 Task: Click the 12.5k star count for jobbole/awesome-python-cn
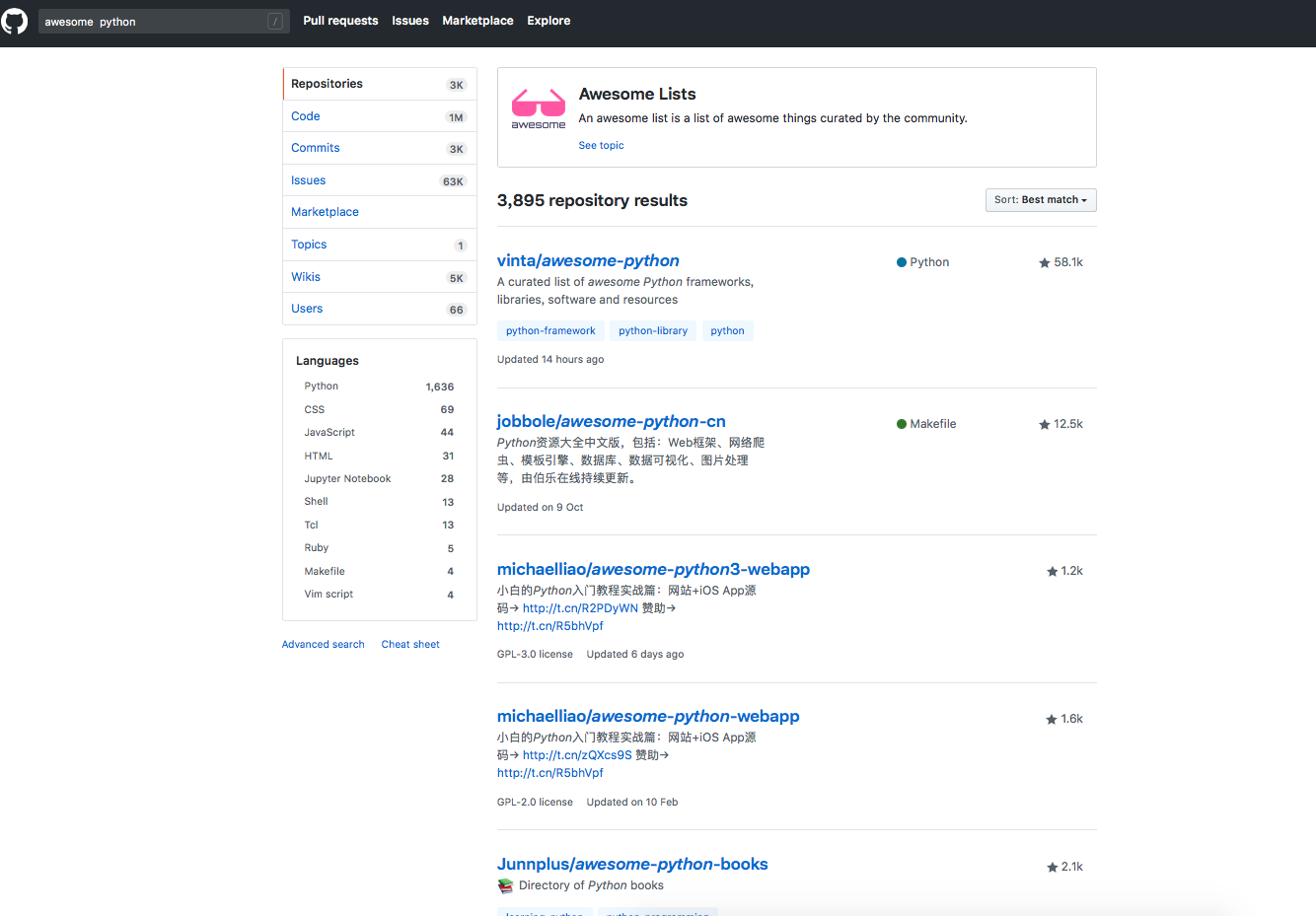pos(1060,424)
